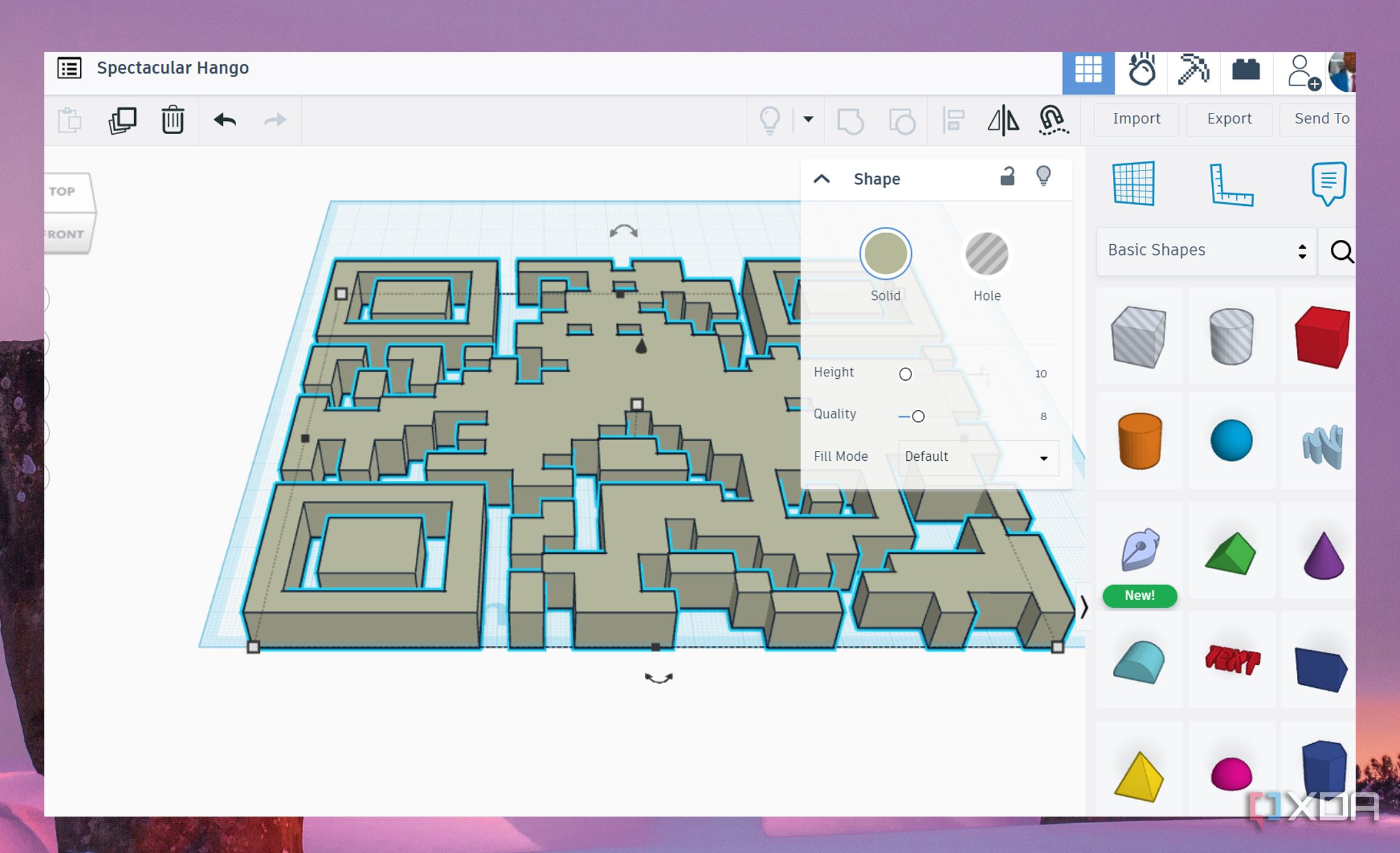Open the Basic Shapes category selector

[x=1205, y=250]
